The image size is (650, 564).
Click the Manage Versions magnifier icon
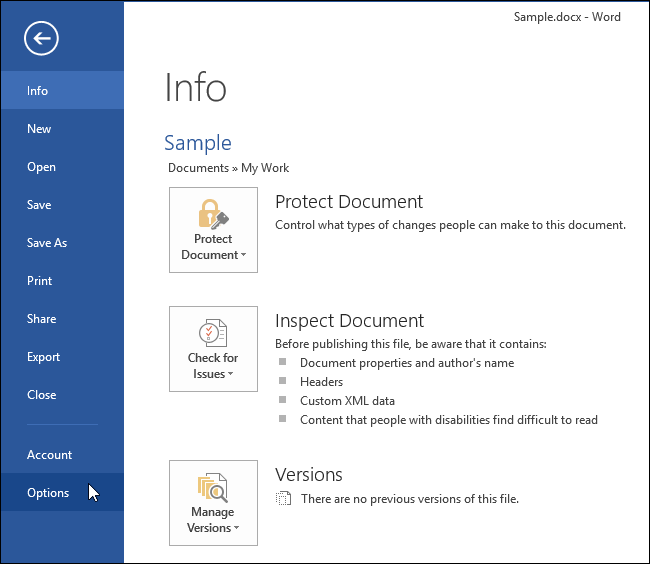point(213,487)
